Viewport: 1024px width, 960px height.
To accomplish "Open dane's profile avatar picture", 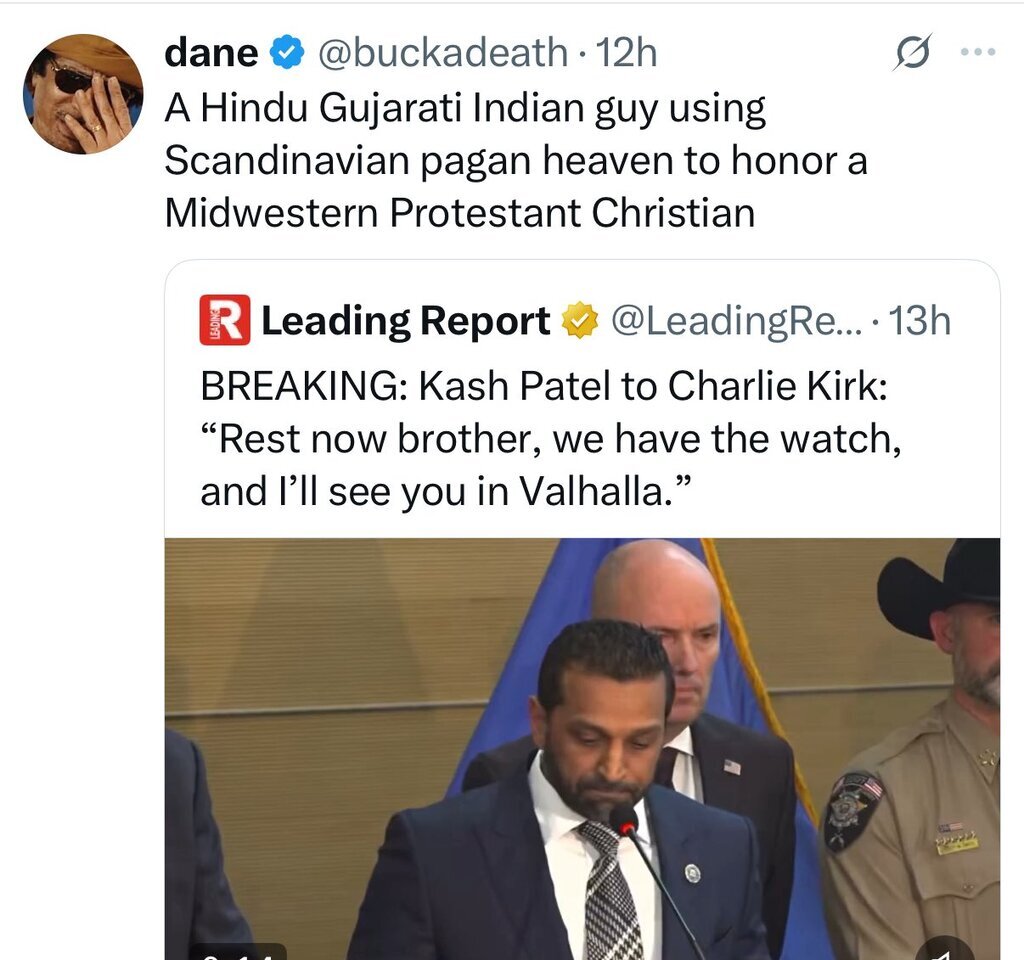I will (x=83, y=94).
